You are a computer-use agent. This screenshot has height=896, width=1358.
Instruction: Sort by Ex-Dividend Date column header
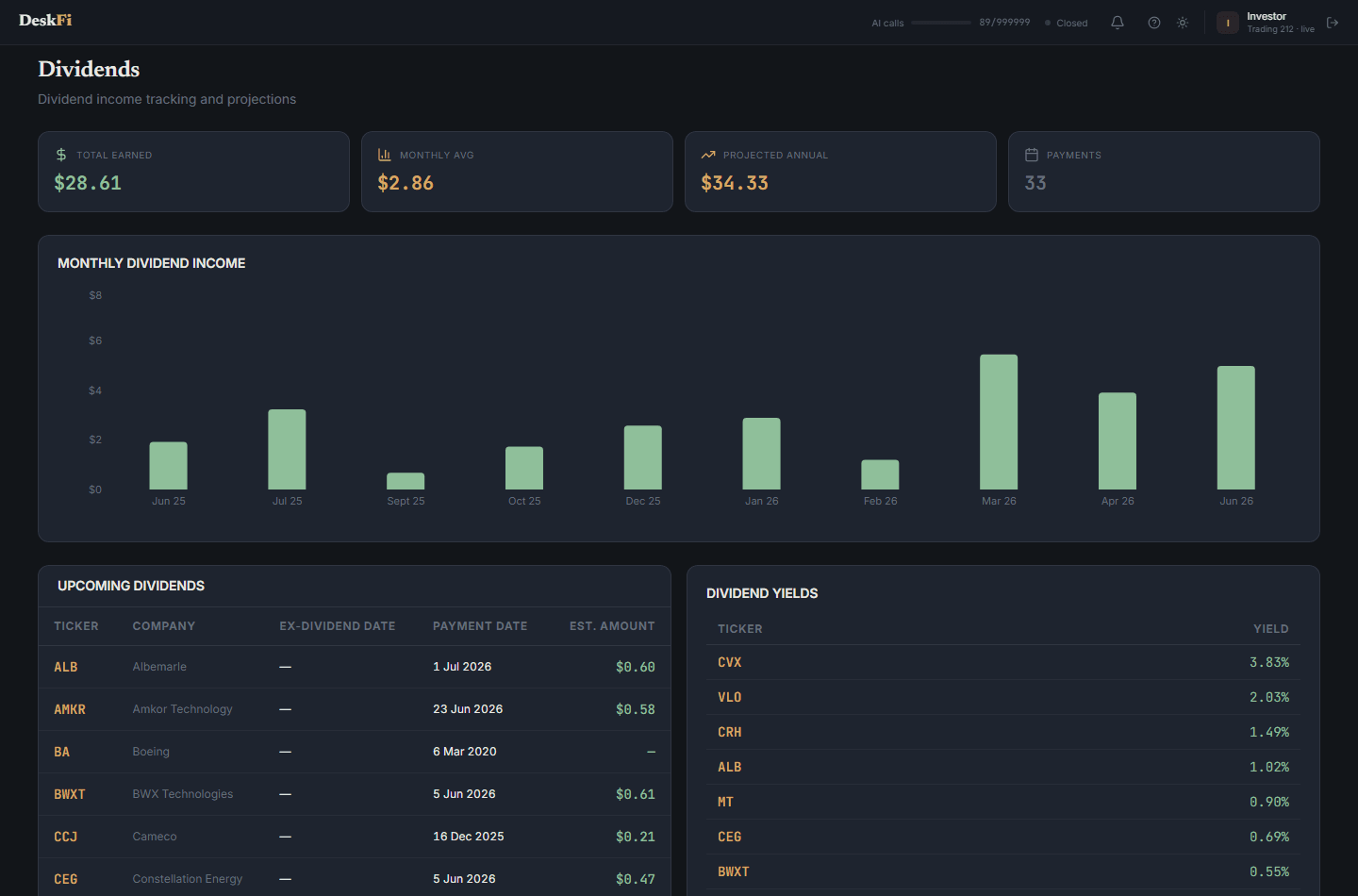coord(338,626)
